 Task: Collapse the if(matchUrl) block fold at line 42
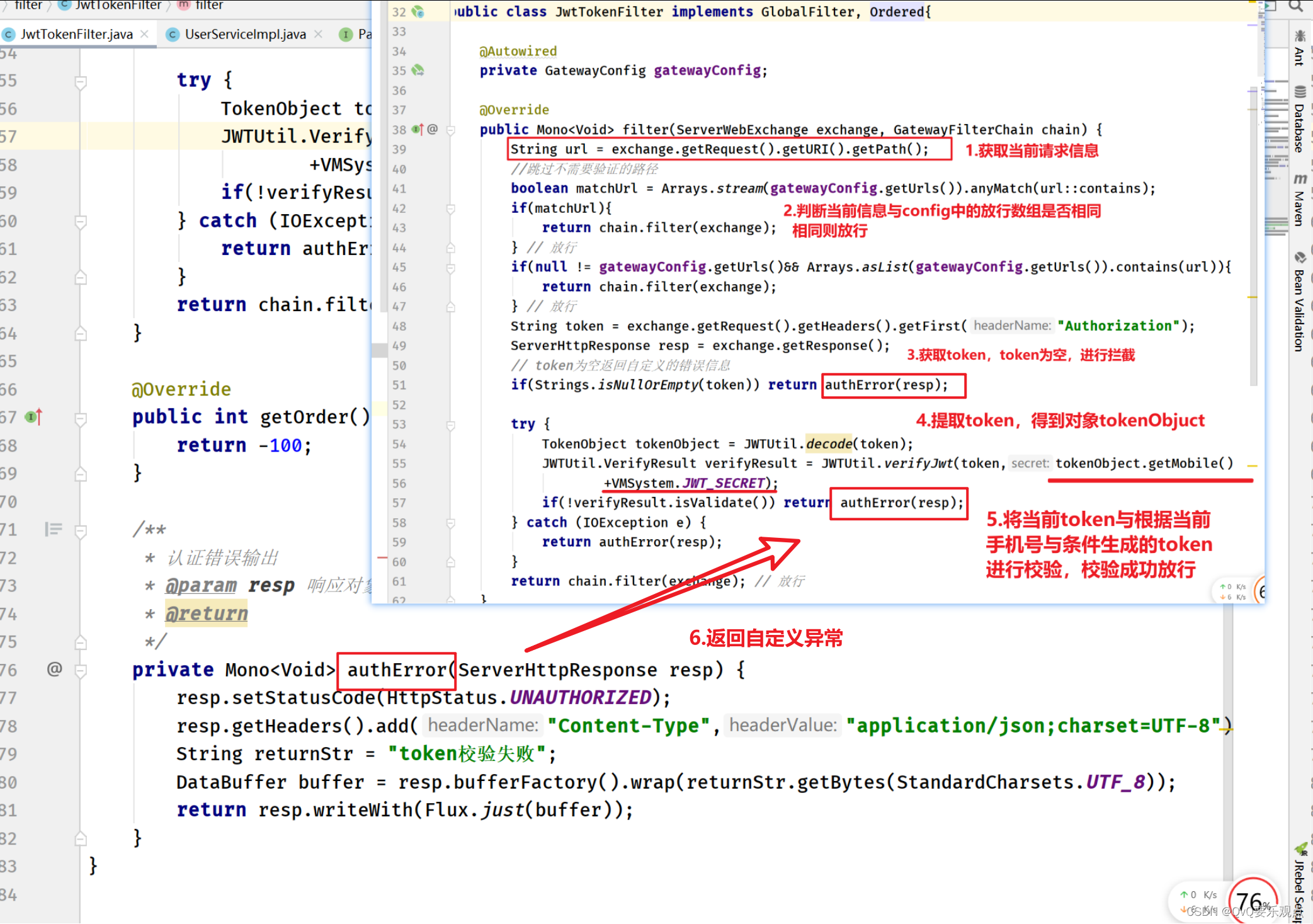[451, 208]
